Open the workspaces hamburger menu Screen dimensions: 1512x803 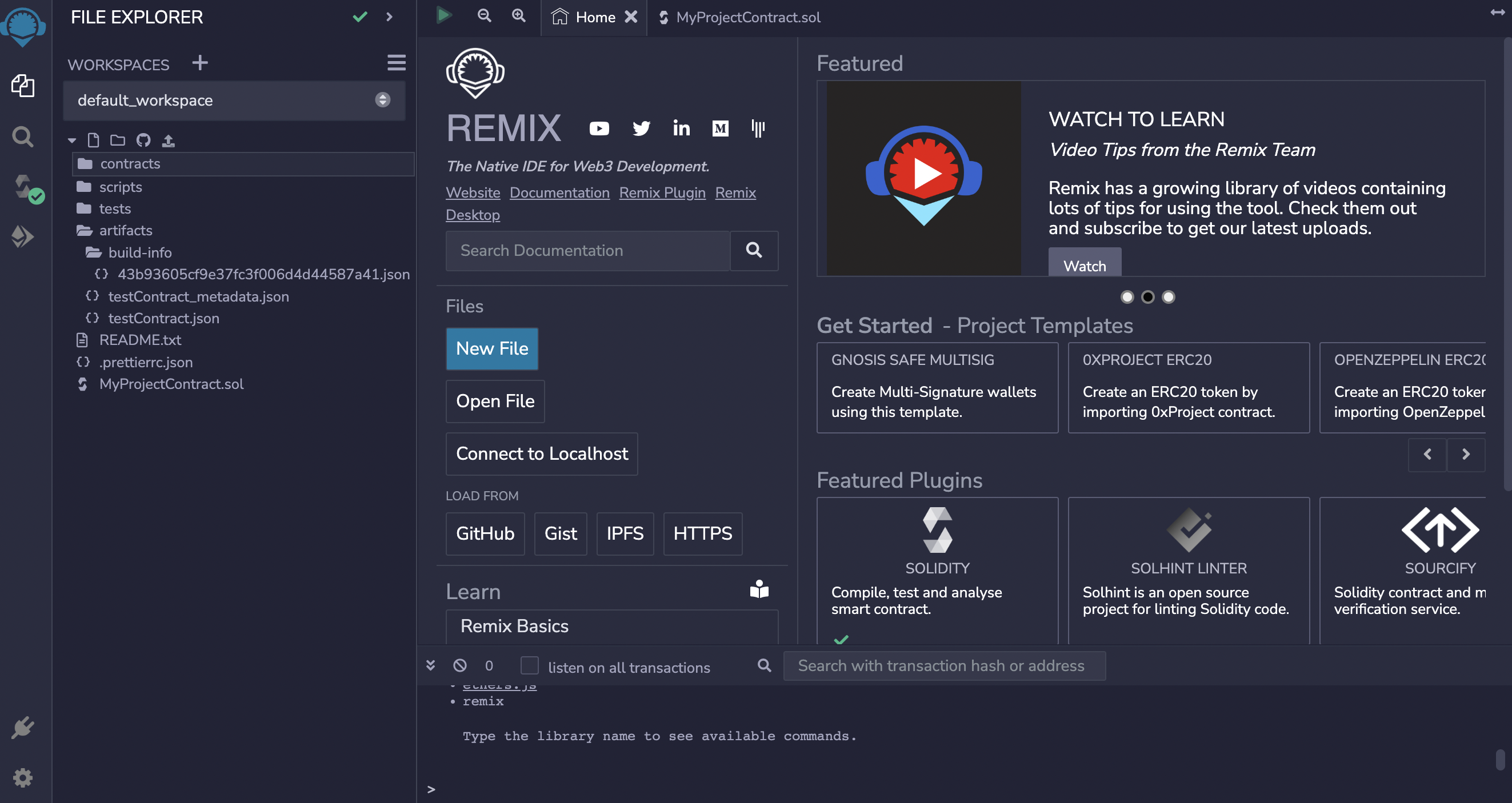397,63
